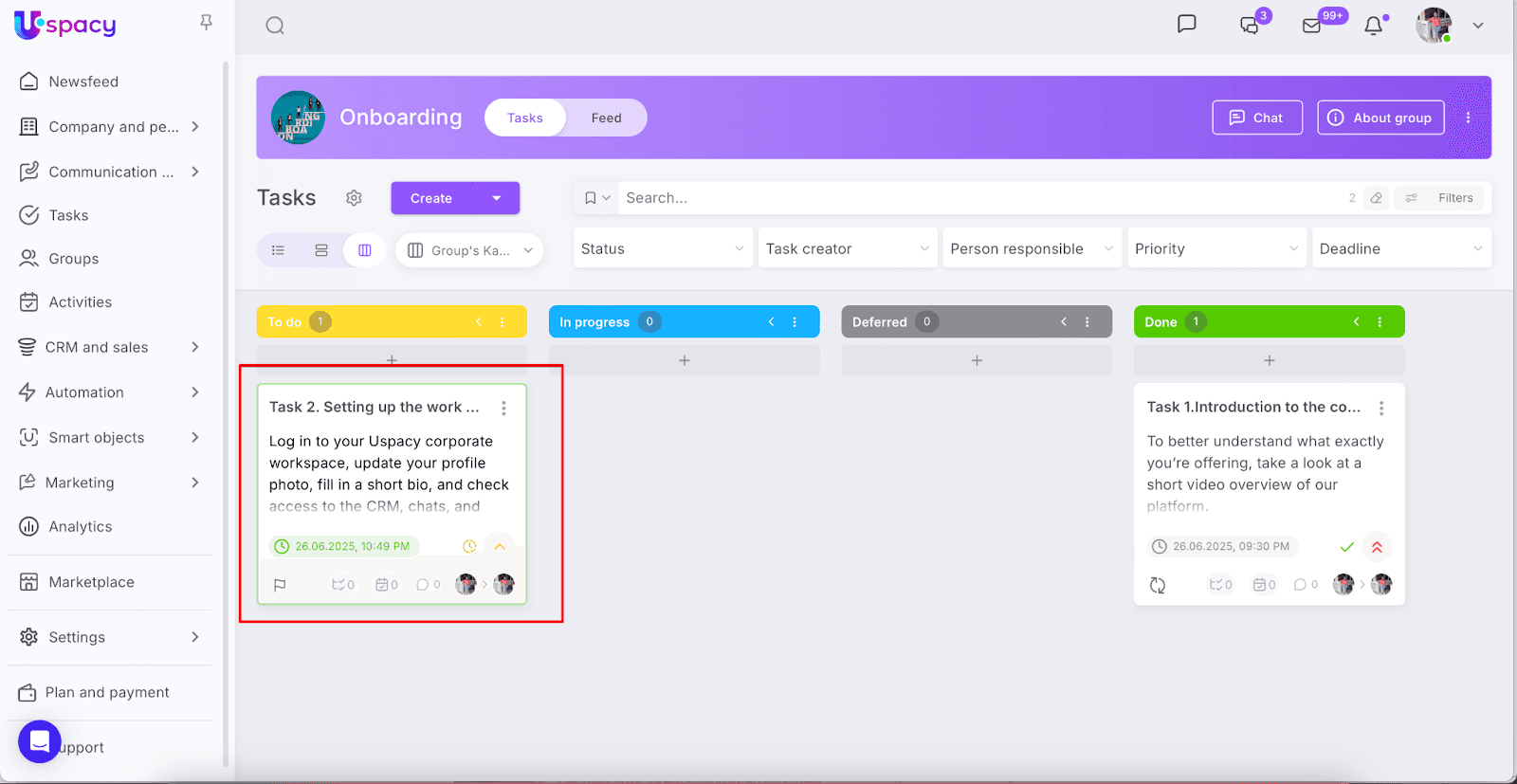Open the mail inbox icon with 99+ badge

click(x=1312, y=26)
